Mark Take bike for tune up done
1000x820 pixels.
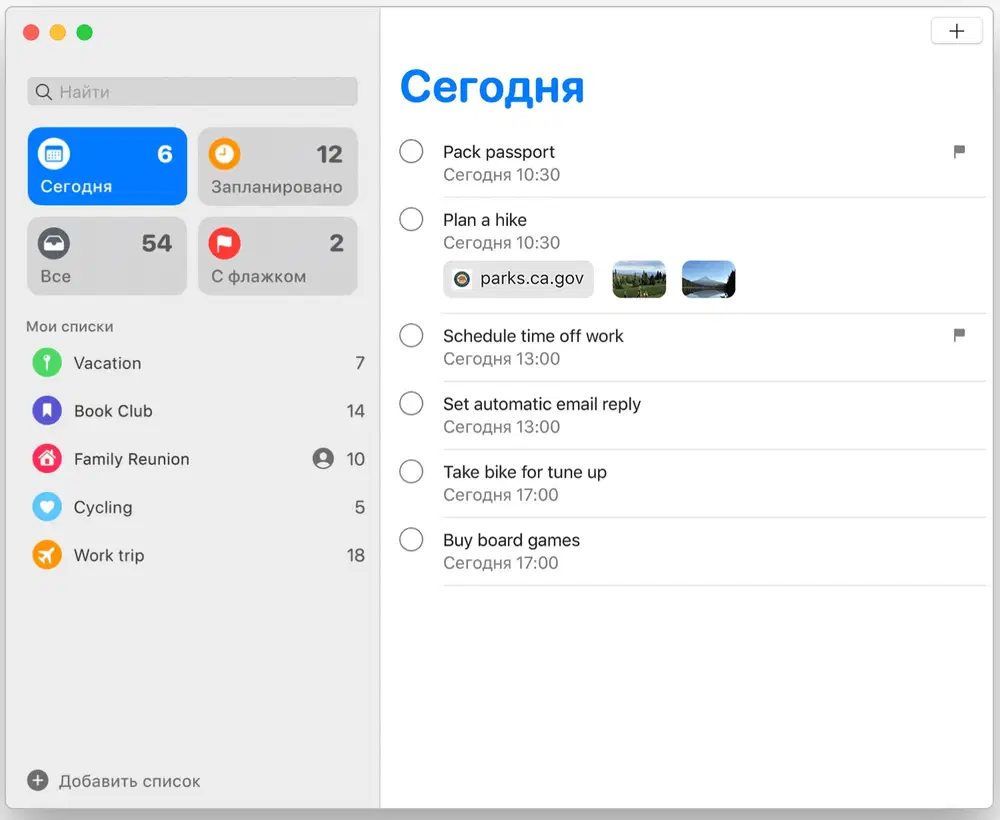(411, 472)
